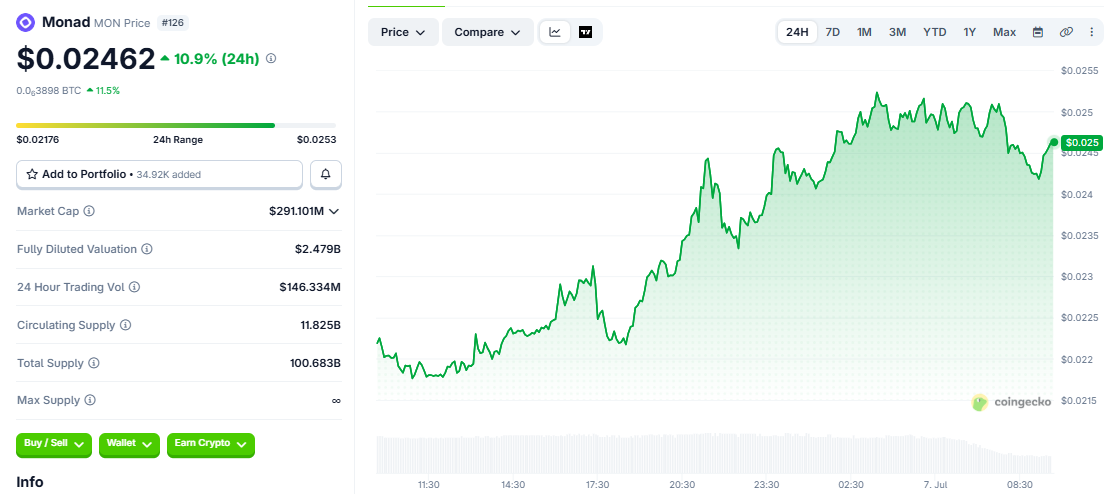Image resolution: width=1114 pixels, height=494 pixels.
Task: Click the Monad coin logo icon
Action: [x=26, y=23]
